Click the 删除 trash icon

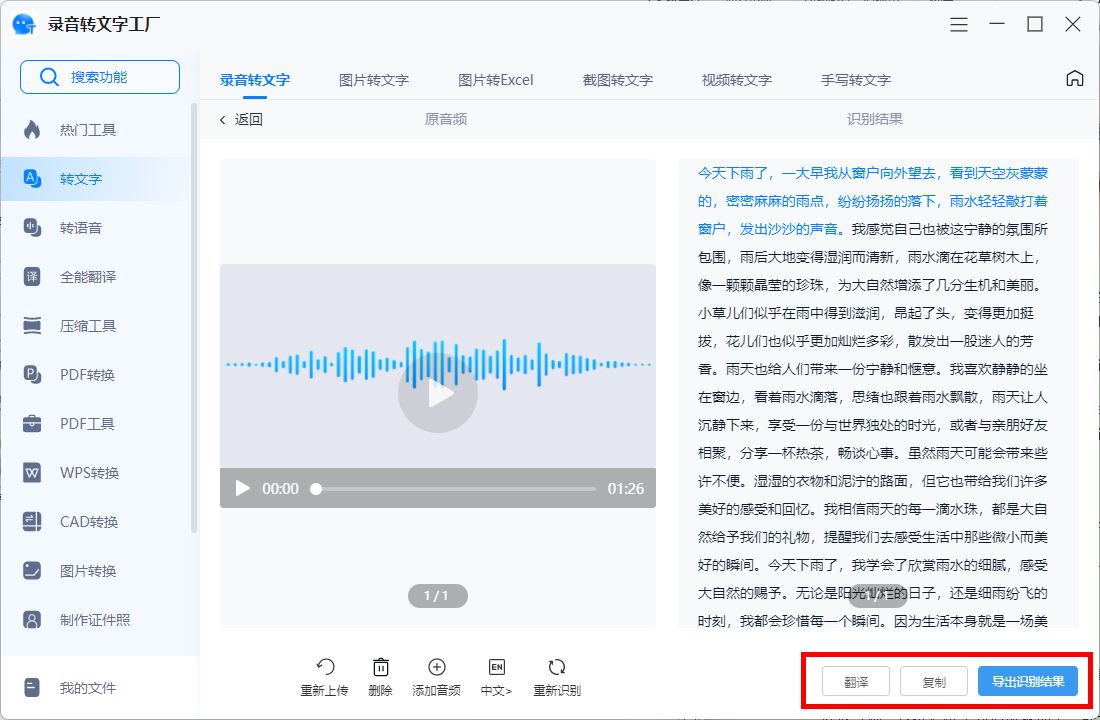(380, 667)
